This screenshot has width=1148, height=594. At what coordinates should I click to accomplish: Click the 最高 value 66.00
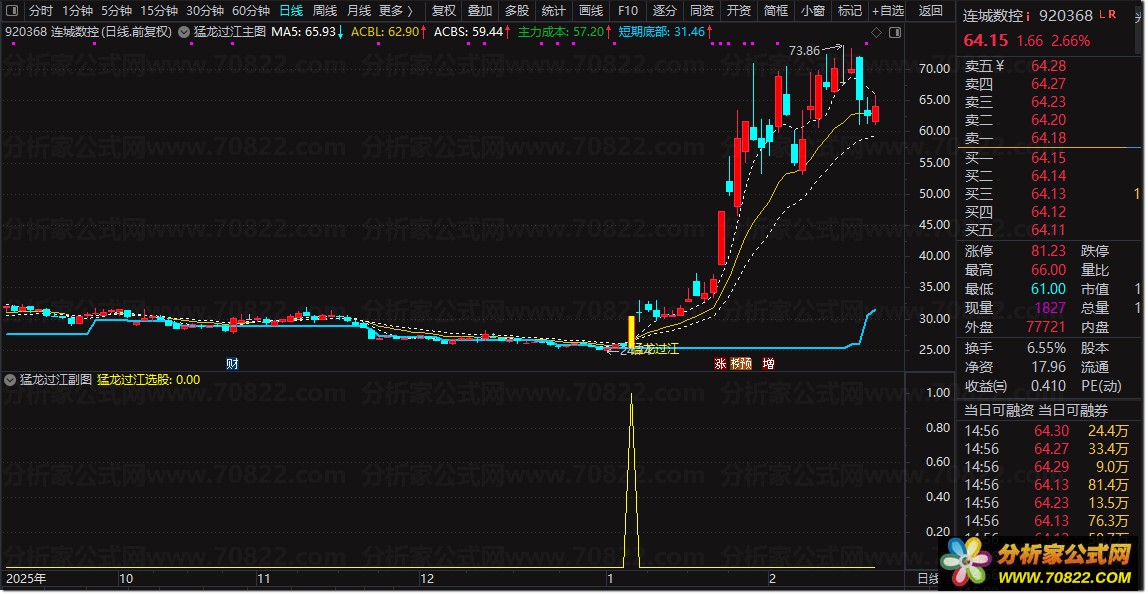point(1048,270)
